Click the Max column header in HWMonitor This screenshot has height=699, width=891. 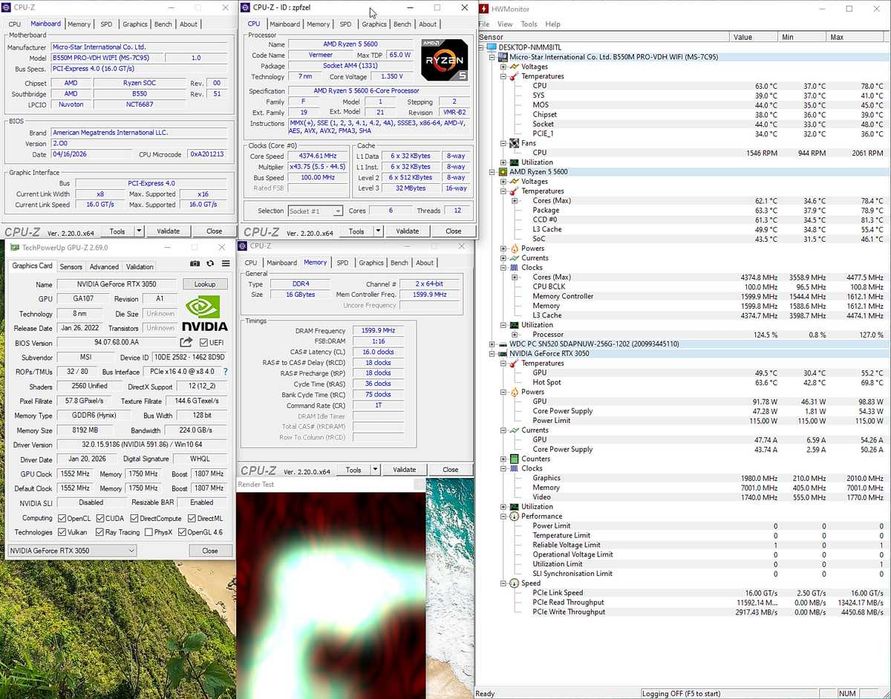tap(857, 37)
